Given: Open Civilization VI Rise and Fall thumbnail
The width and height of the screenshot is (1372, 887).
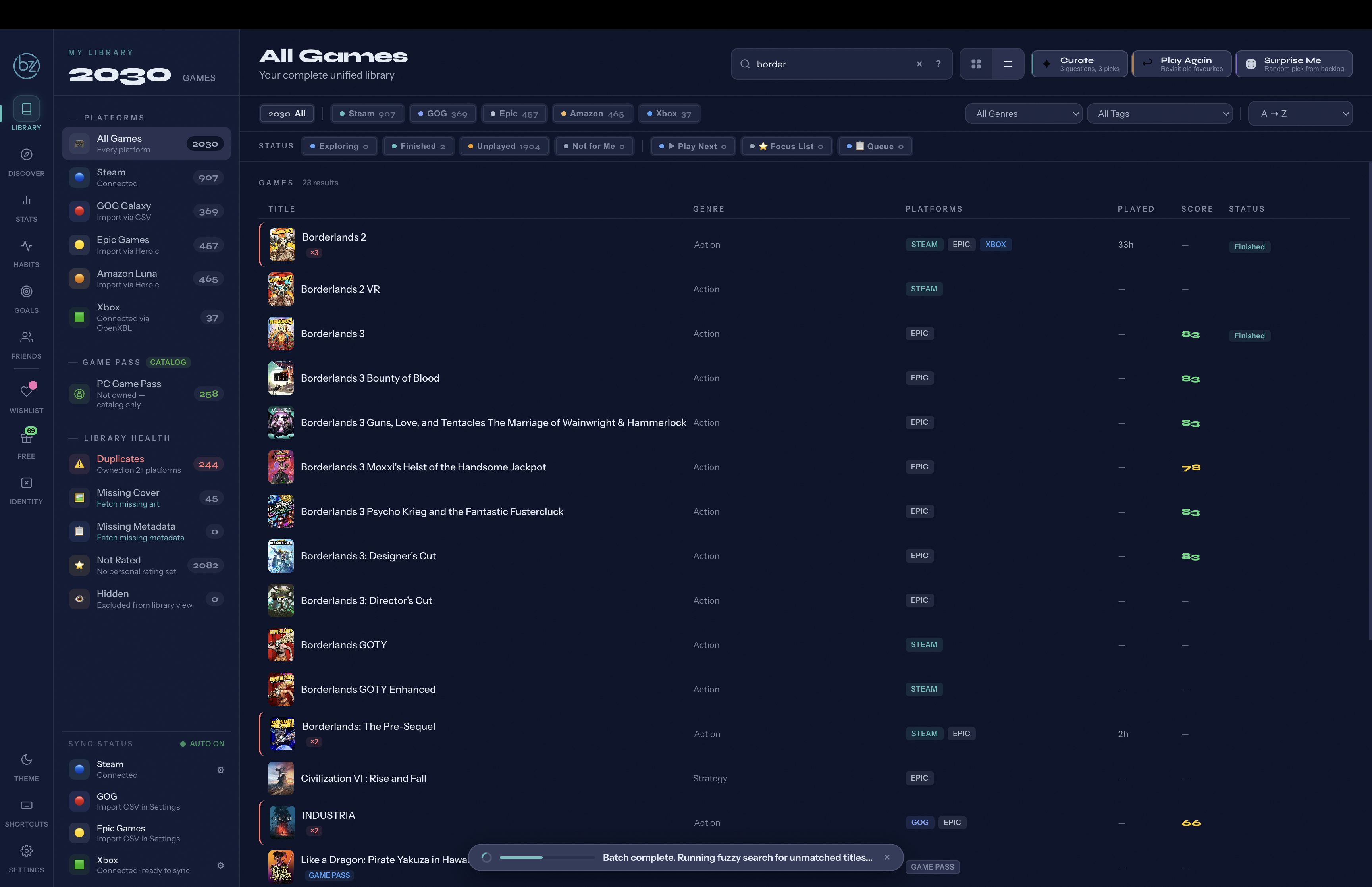Looking at the screenshot, I should point(281,778).
